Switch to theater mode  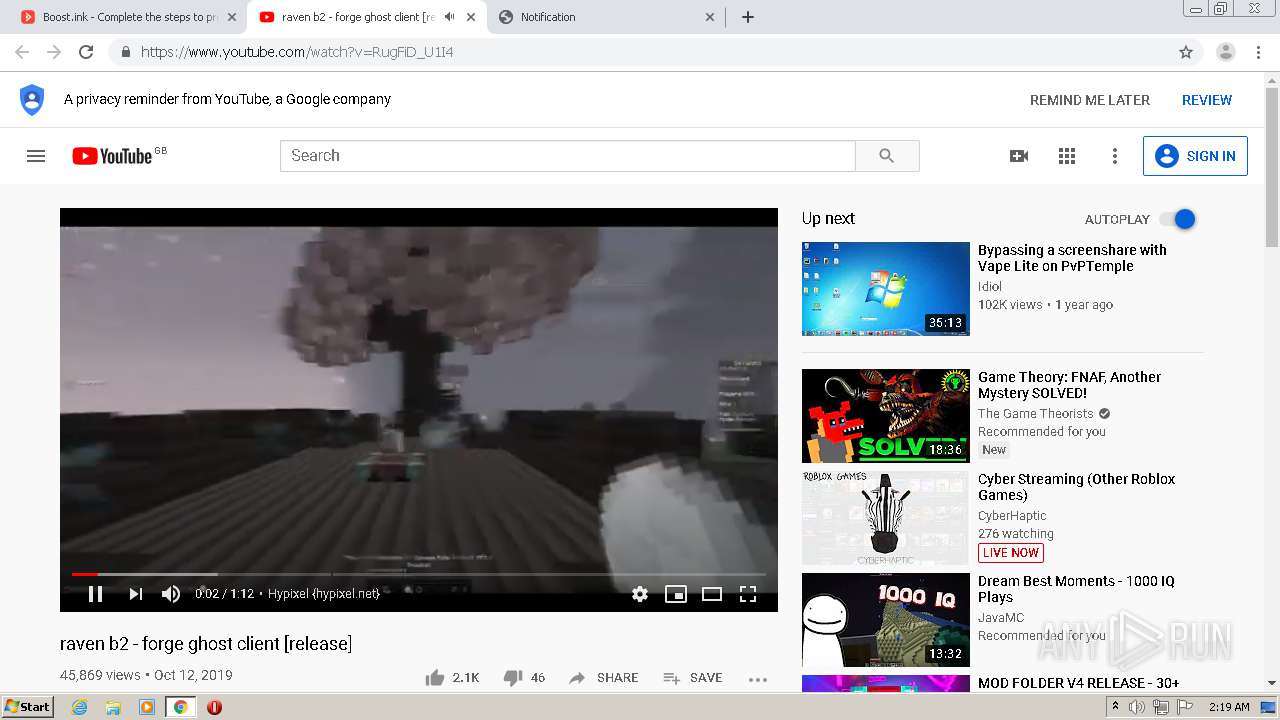(712, 594)
